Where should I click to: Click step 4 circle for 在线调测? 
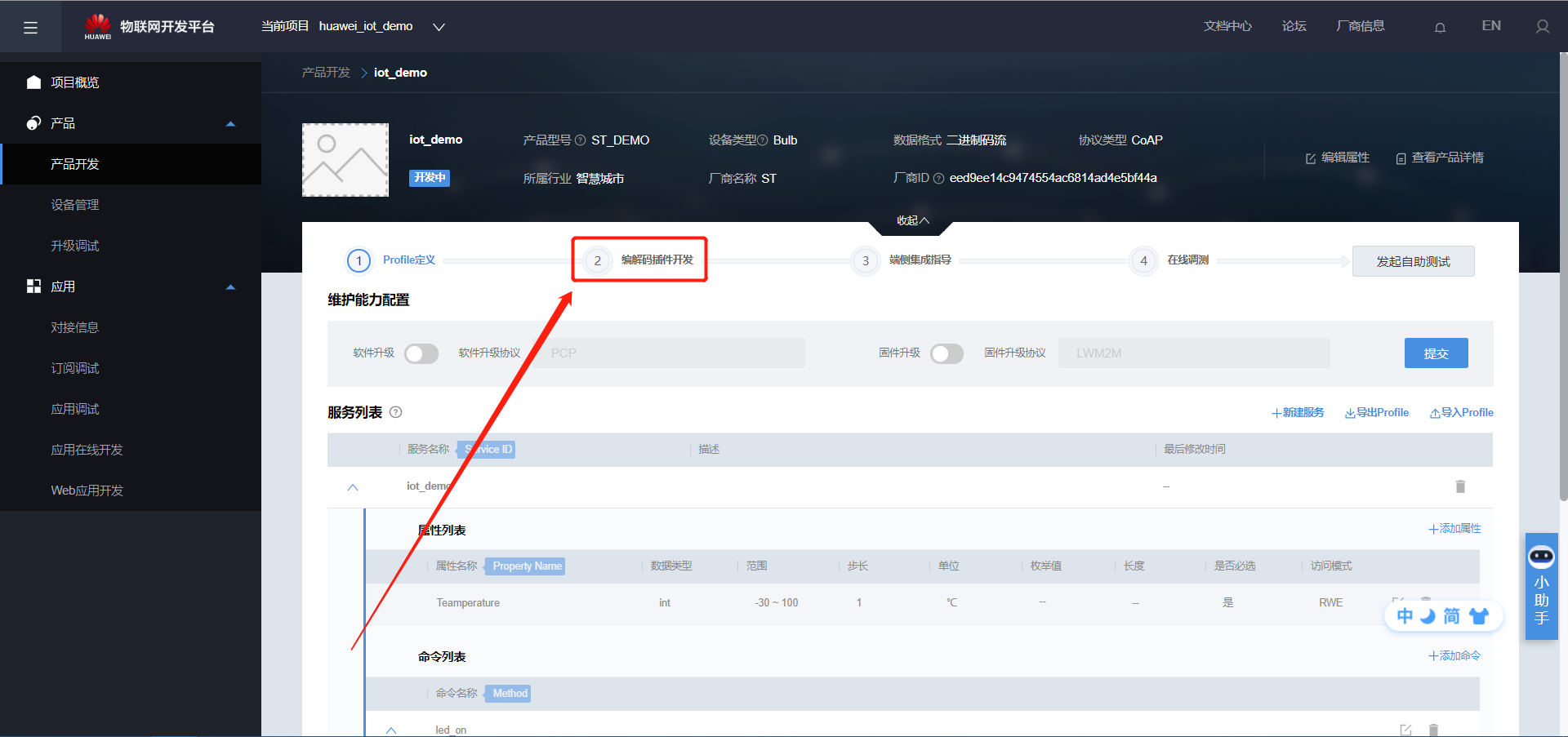click(1143, 261)
